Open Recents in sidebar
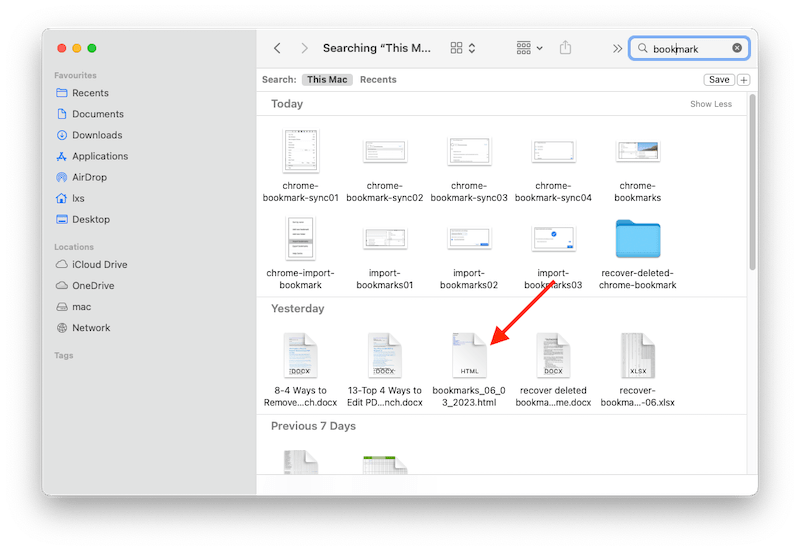Viewport: 800px width, 551px height. pos(90,93)
